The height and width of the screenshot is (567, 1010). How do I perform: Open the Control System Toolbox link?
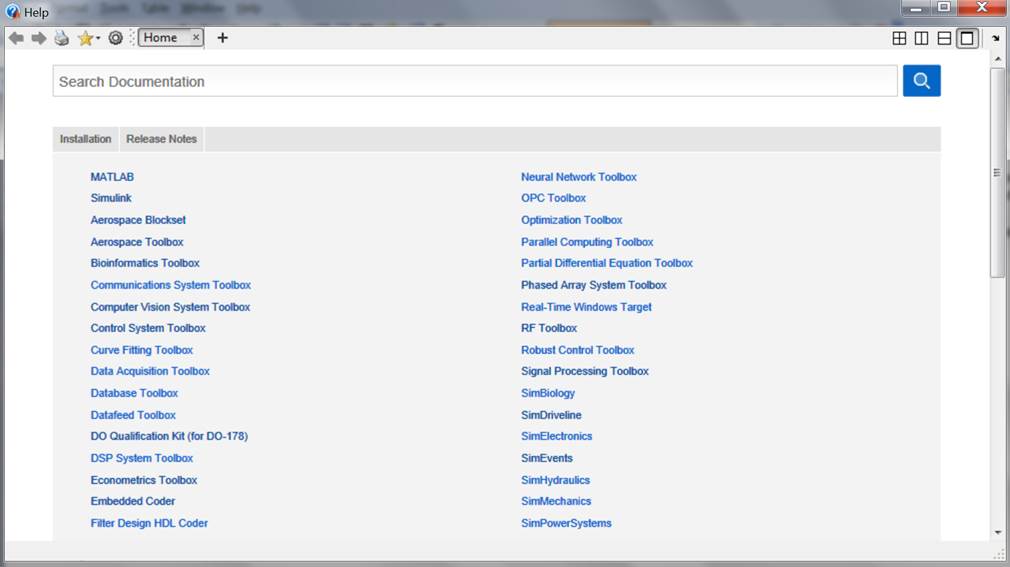(x=148, y=328)
